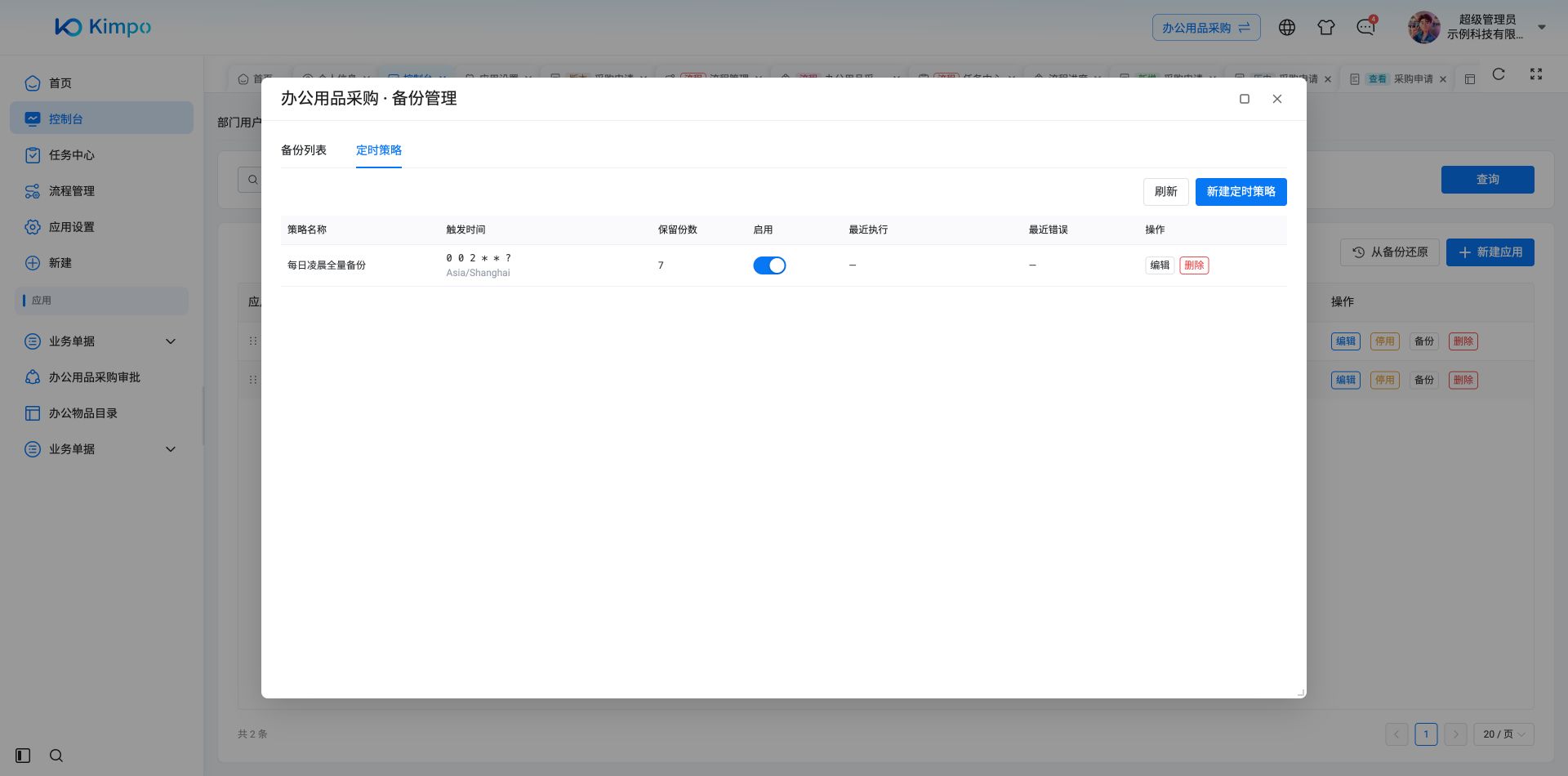Click 编辑 for 每日凌晨全量备份 policy
This screenshot has width=1568, height=776.
tap(1160, 265)
